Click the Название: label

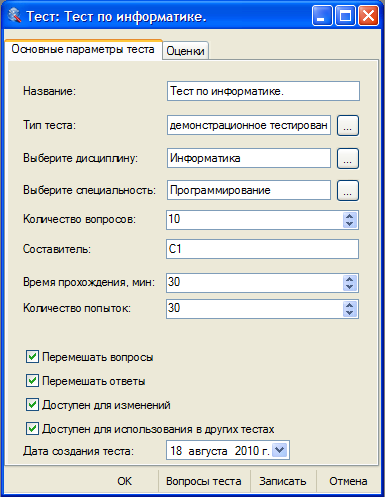(x=49, y=91)
